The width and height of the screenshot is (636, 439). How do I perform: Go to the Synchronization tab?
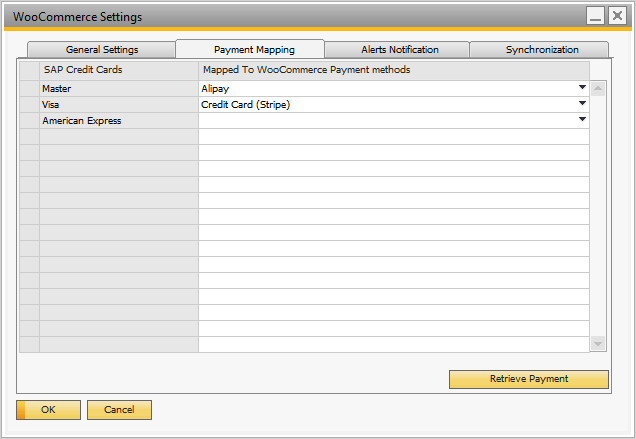541,49
